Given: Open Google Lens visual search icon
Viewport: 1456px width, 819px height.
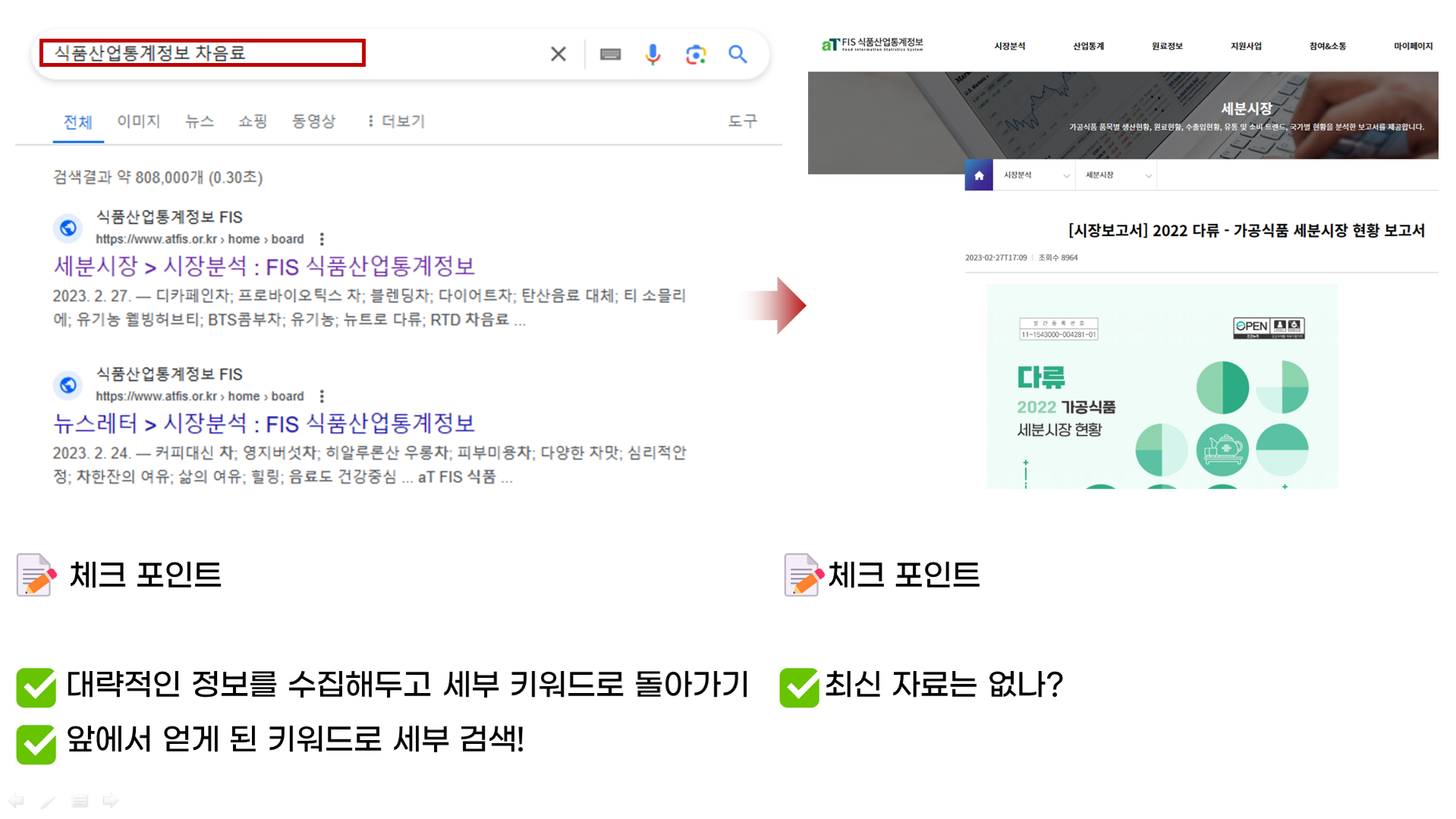Looking at the screenshot, I should coord(695,54).
